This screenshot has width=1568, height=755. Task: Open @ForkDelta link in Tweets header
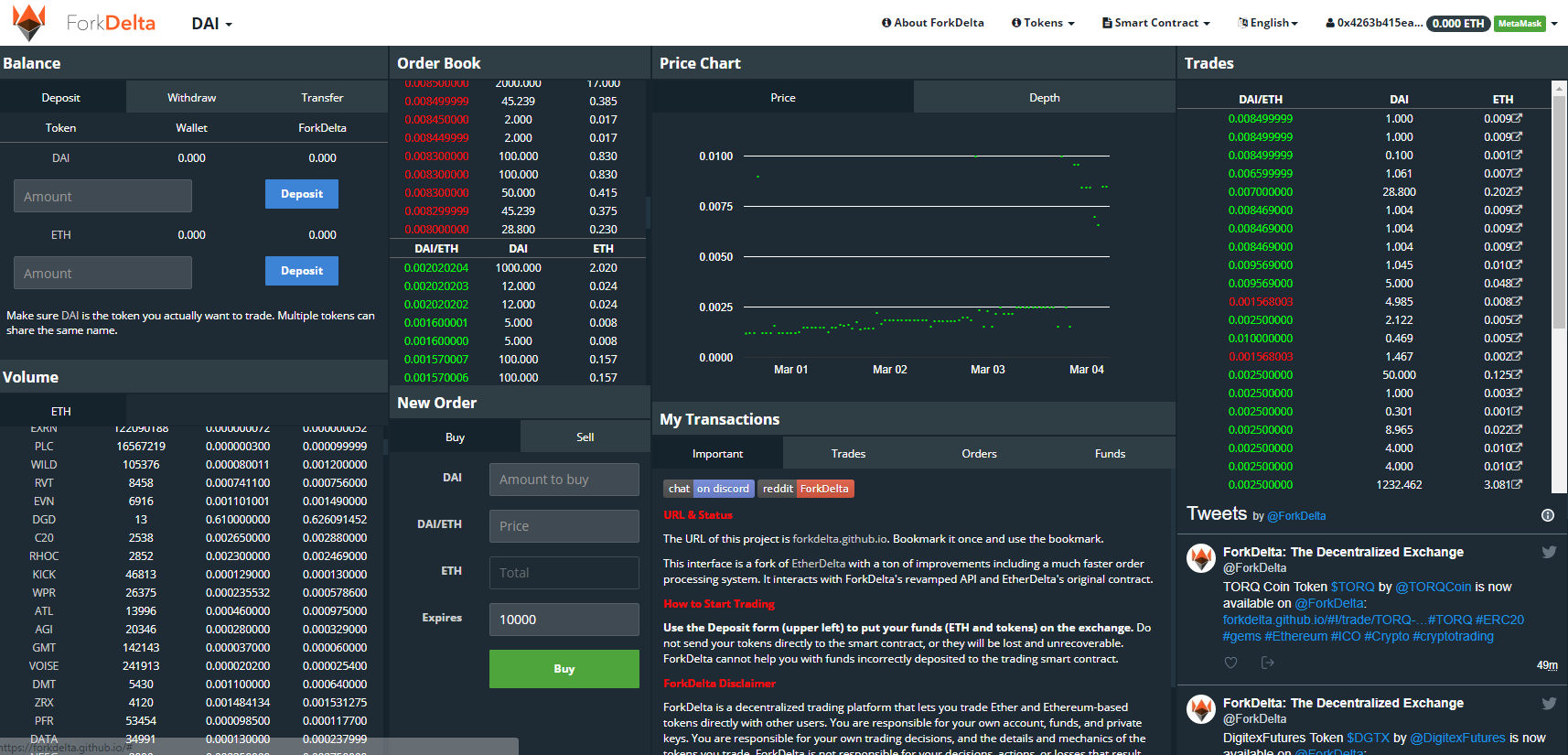click(1296, 516)
